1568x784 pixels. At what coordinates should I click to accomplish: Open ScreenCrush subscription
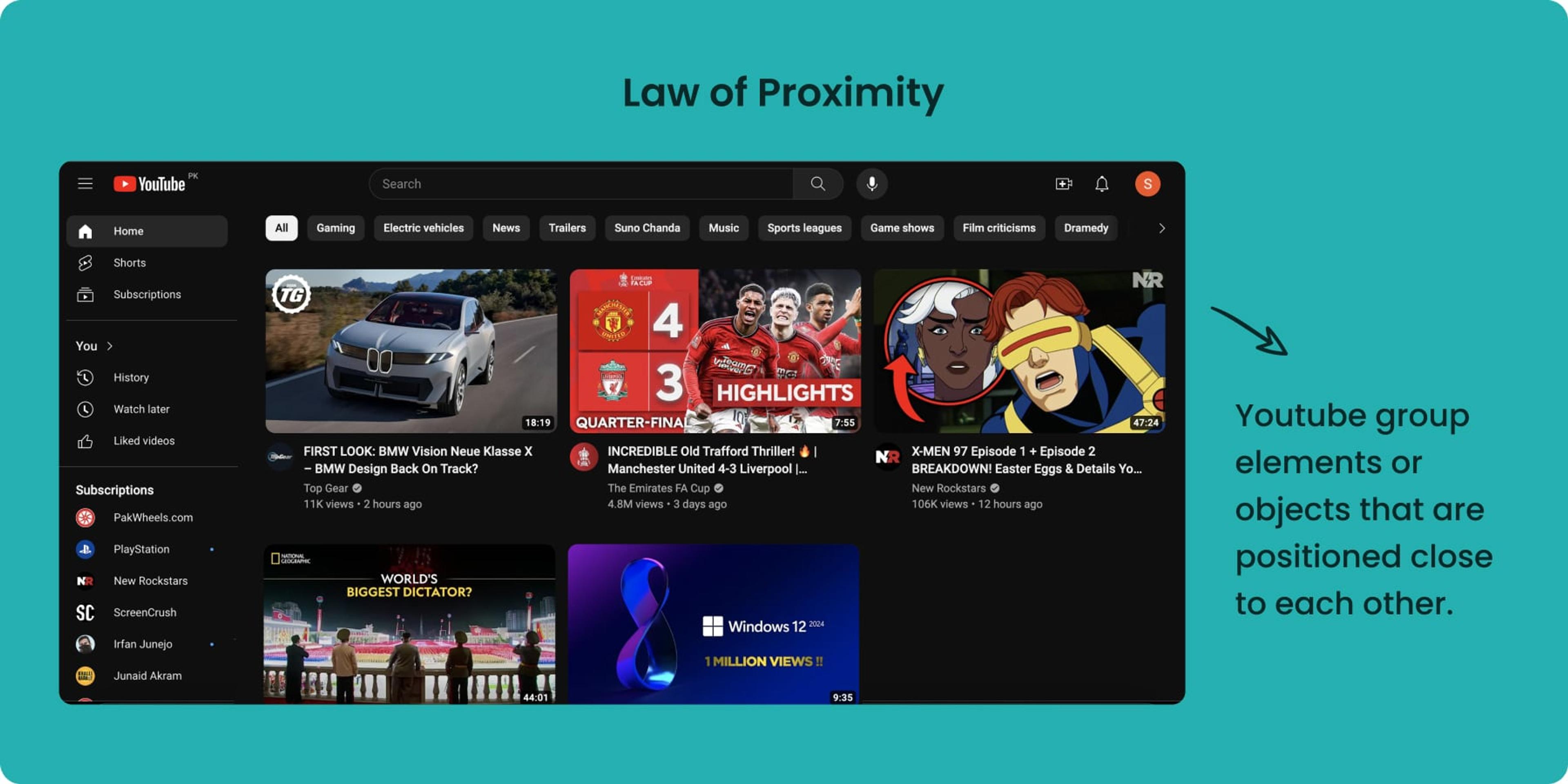pos(147,612)
